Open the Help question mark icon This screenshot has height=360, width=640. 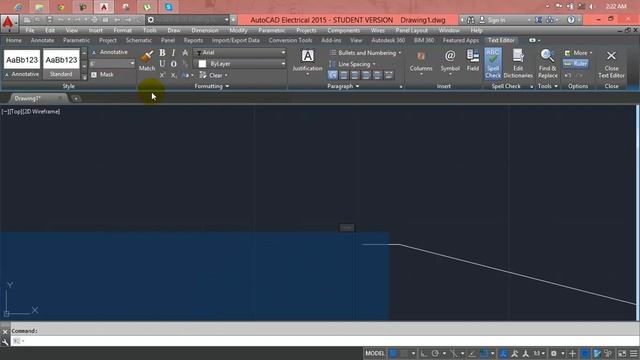pyautogui.click(x=571, y=20)
